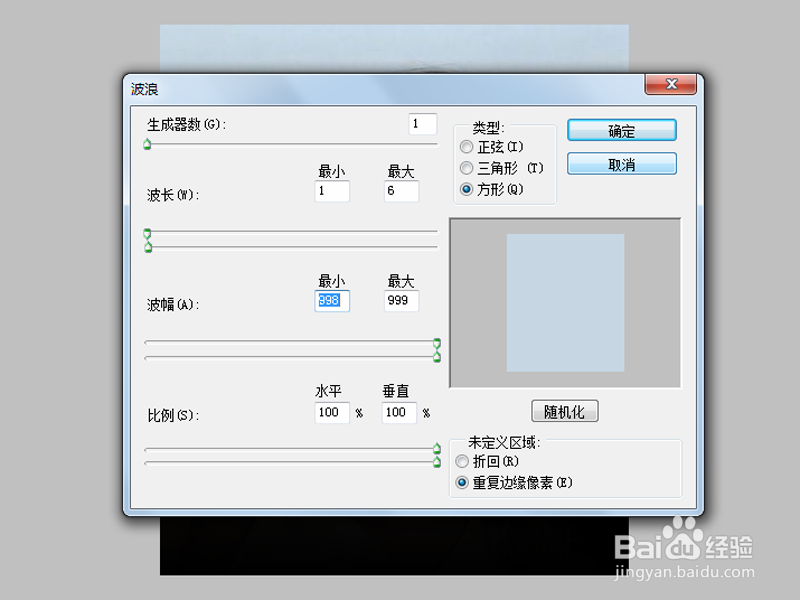Click the 水平 scale field showing 100
Image resolution: width=800 pixels, height=600 pixels.
pos(331,412)
